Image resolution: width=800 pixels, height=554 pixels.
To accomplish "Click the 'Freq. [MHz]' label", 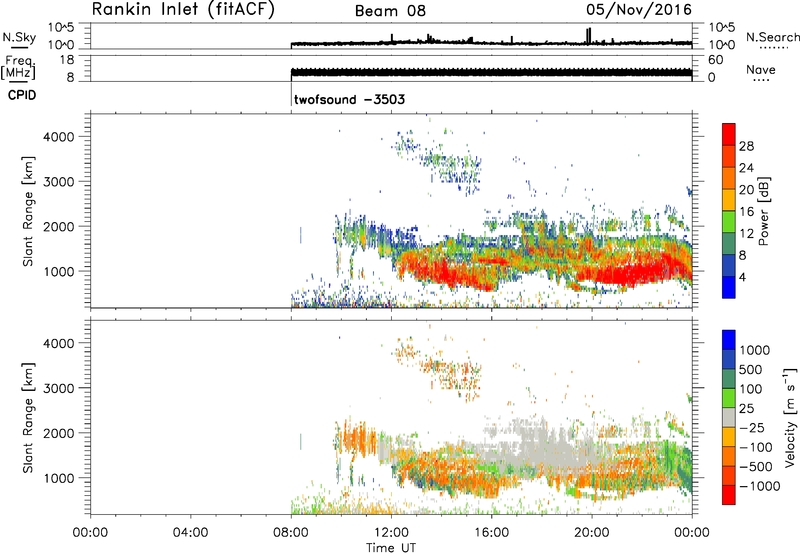I will coord(18,68).
